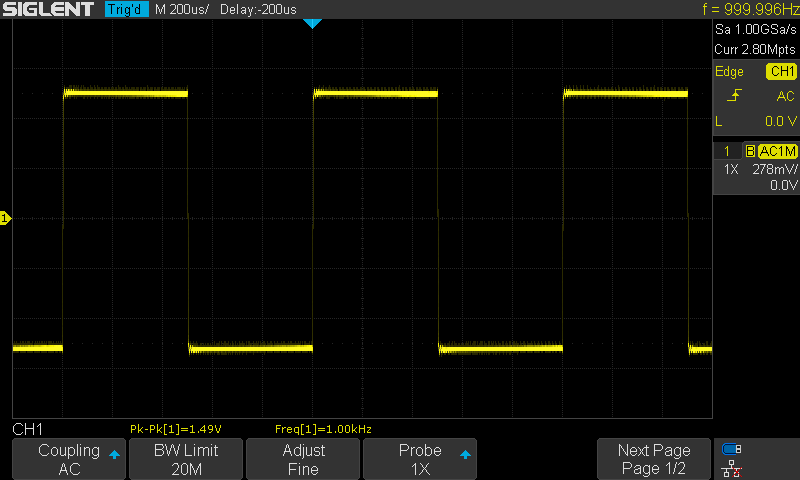Viewport: 800px width, 480px height.
Task: Click the Delay:-200us readout
Action: click(x=258, y=9)
